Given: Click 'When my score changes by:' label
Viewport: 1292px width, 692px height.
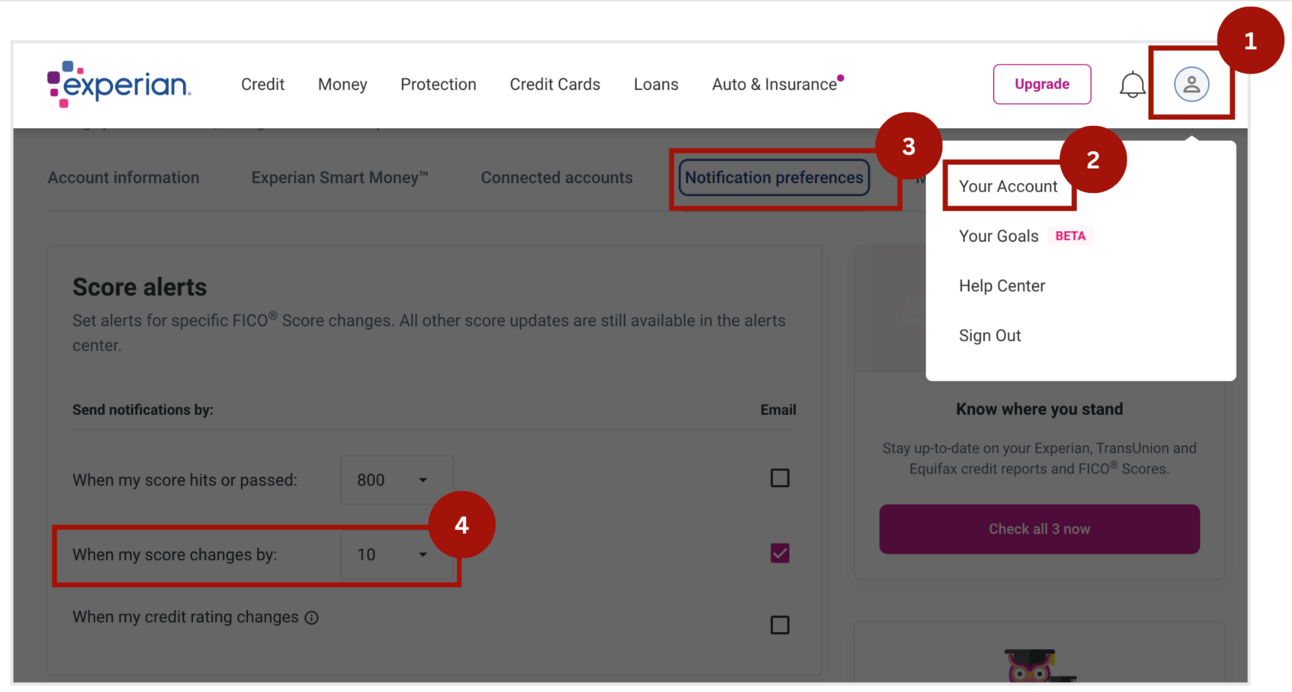Looking at the screenshot, I should click(x=175, y=554).
